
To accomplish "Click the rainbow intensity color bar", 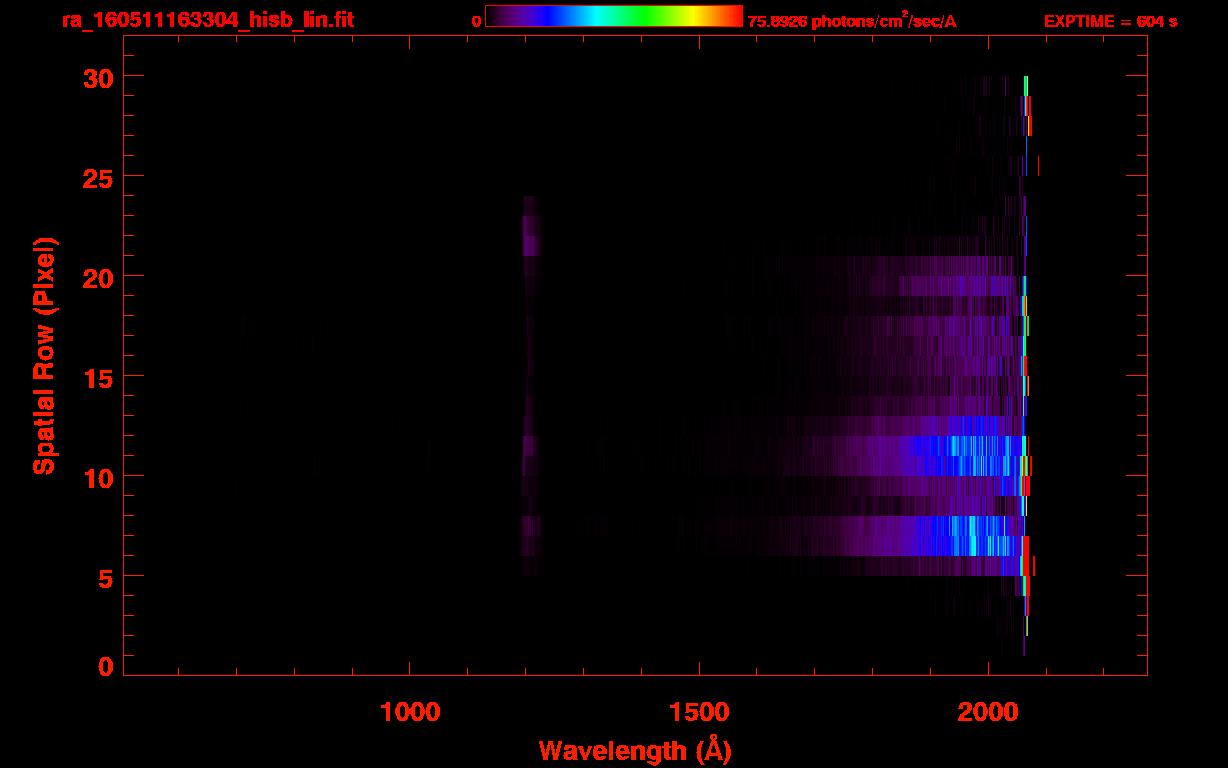I will pos(614,16).
